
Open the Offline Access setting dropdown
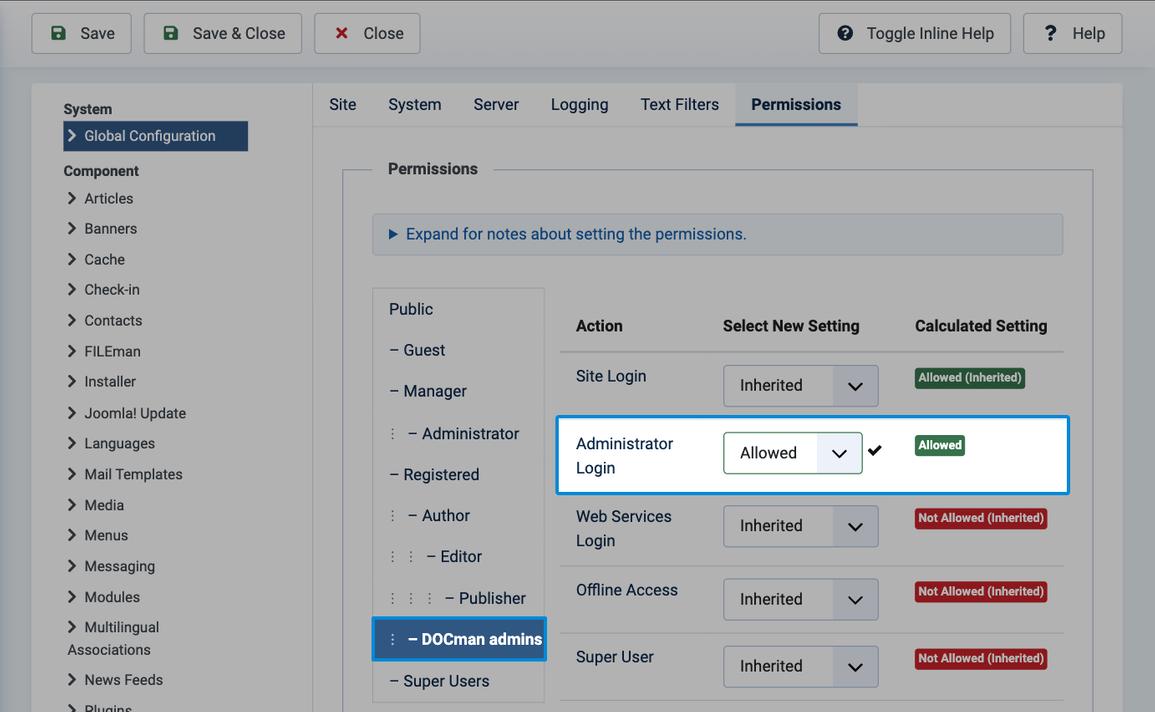800,599
